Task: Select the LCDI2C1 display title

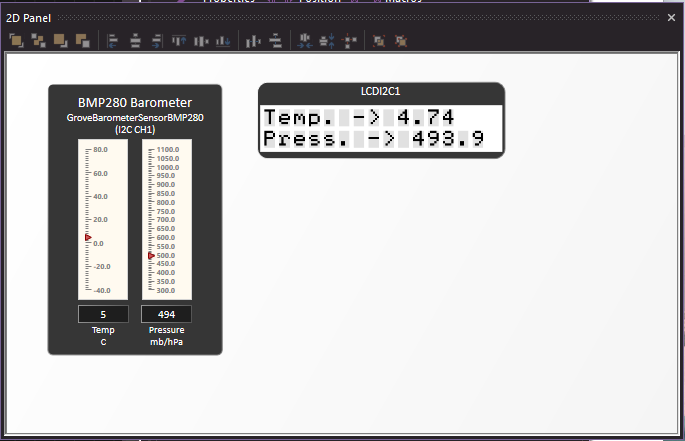Action: tap(380, 91)
